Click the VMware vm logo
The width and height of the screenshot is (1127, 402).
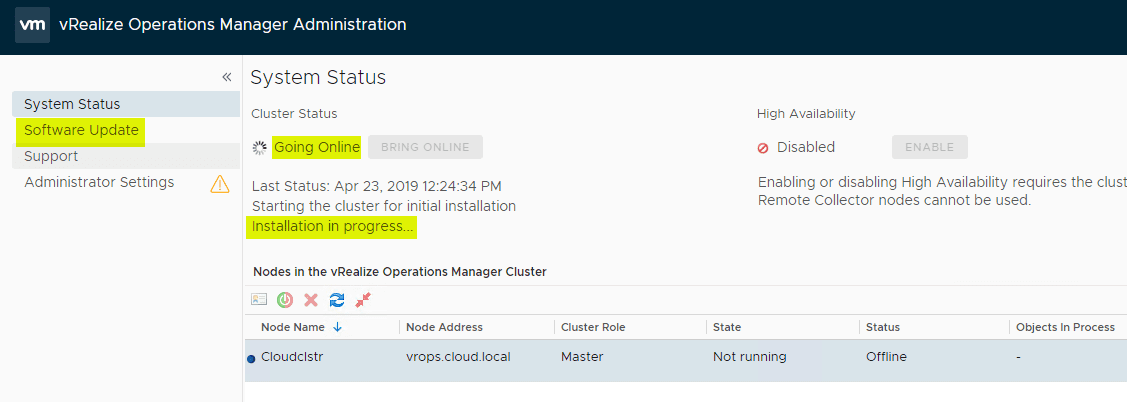(32, 24)
